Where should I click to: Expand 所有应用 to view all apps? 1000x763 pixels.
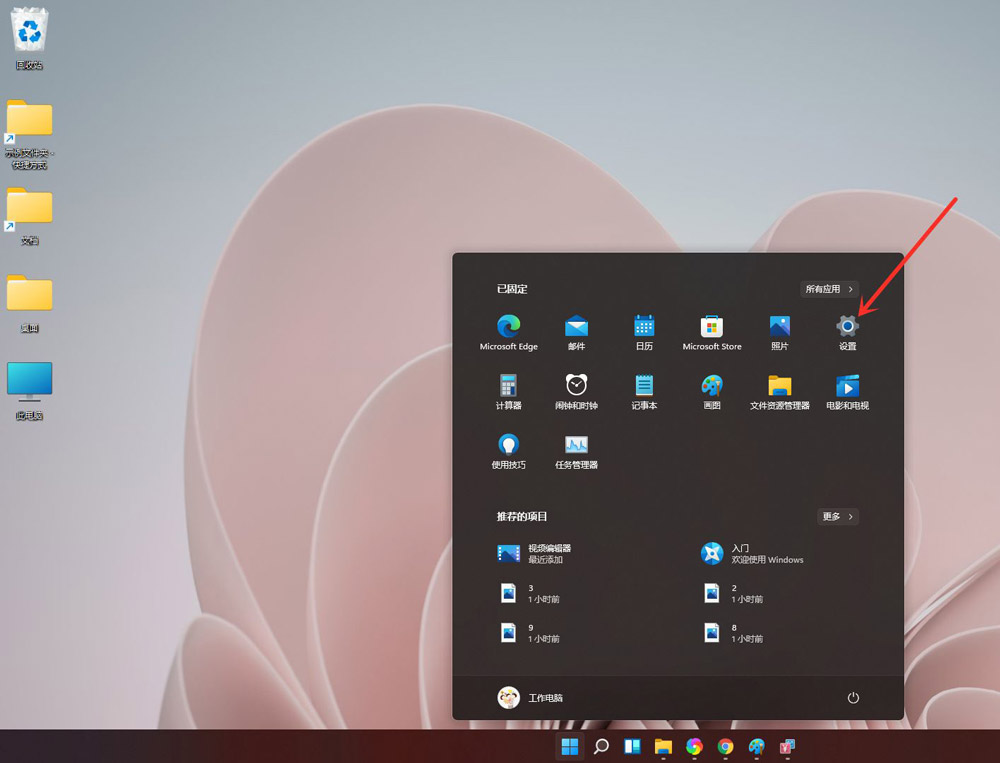[830, 289]
